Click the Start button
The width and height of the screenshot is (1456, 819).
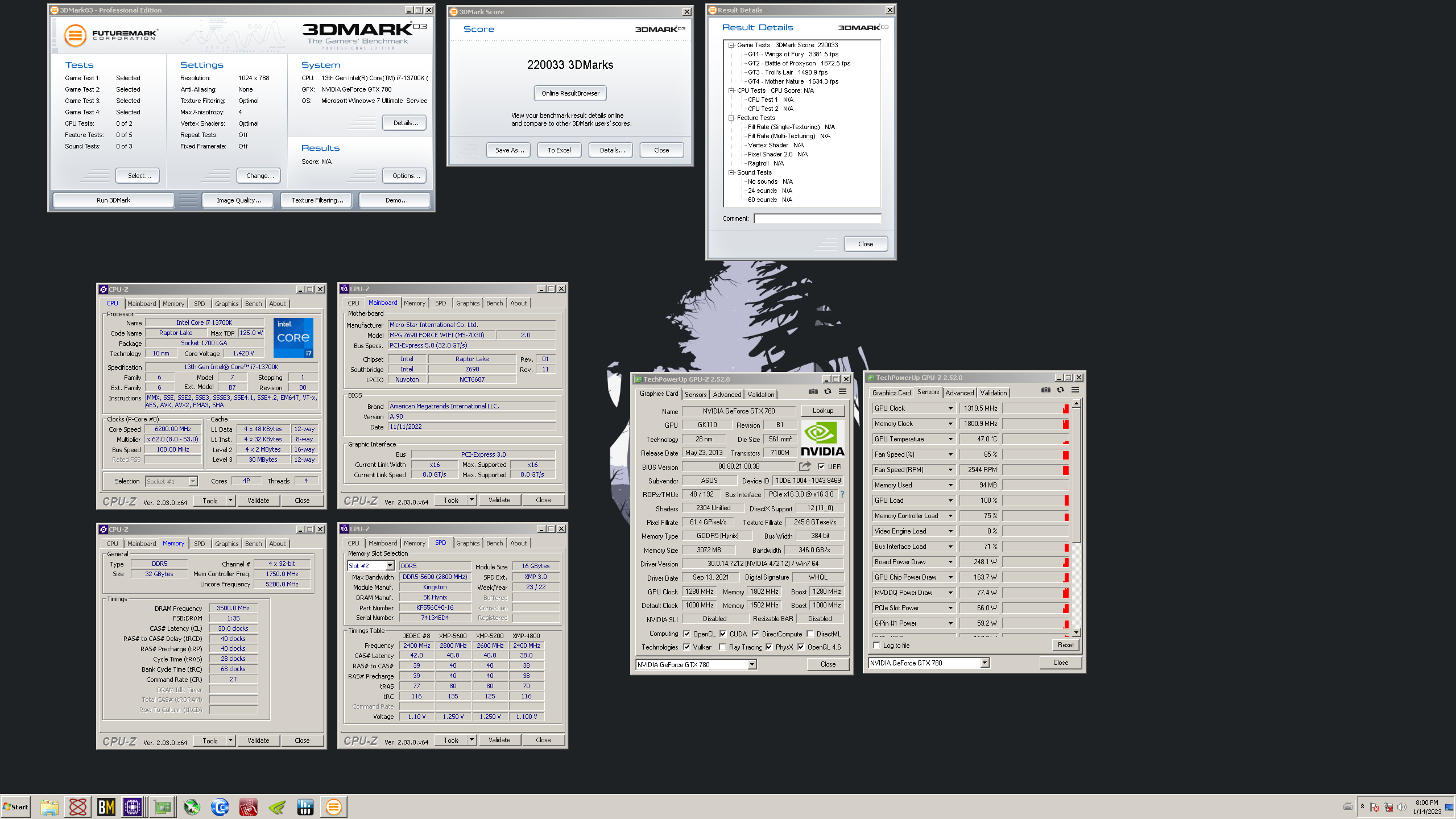coord(15,806)
